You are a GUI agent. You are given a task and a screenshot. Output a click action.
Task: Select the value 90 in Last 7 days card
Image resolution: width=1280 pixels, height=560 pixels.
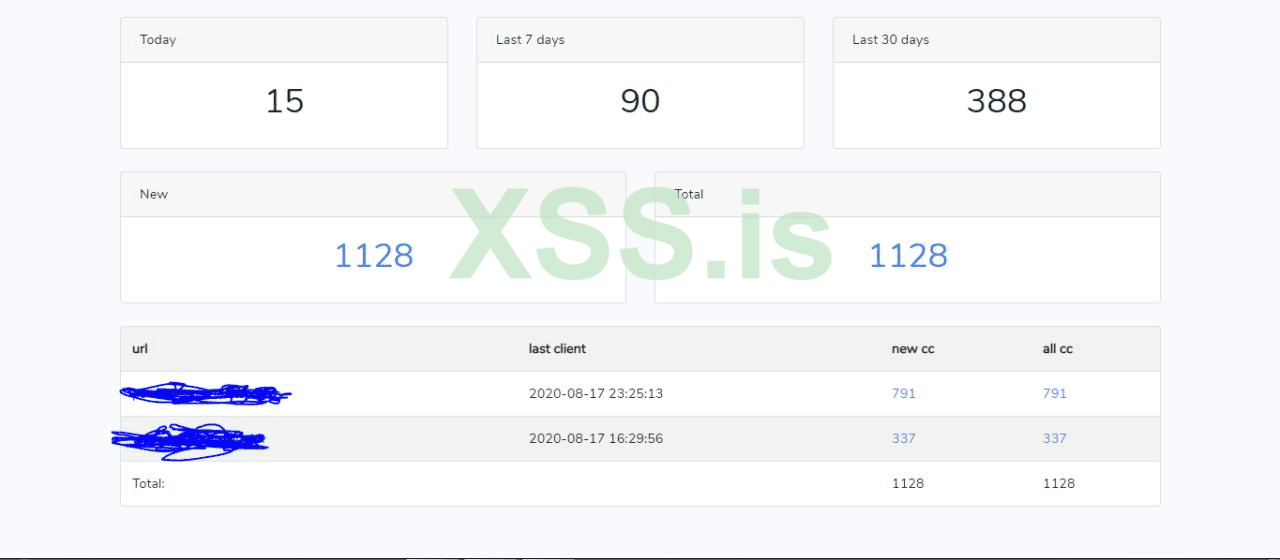(640, 101)
